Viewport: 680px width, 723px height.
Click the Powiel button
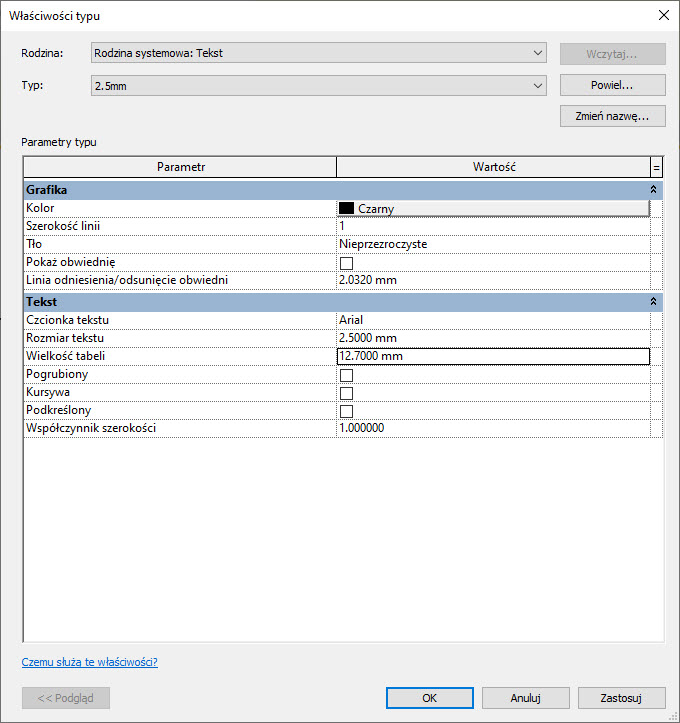click(x=612, y=85)
